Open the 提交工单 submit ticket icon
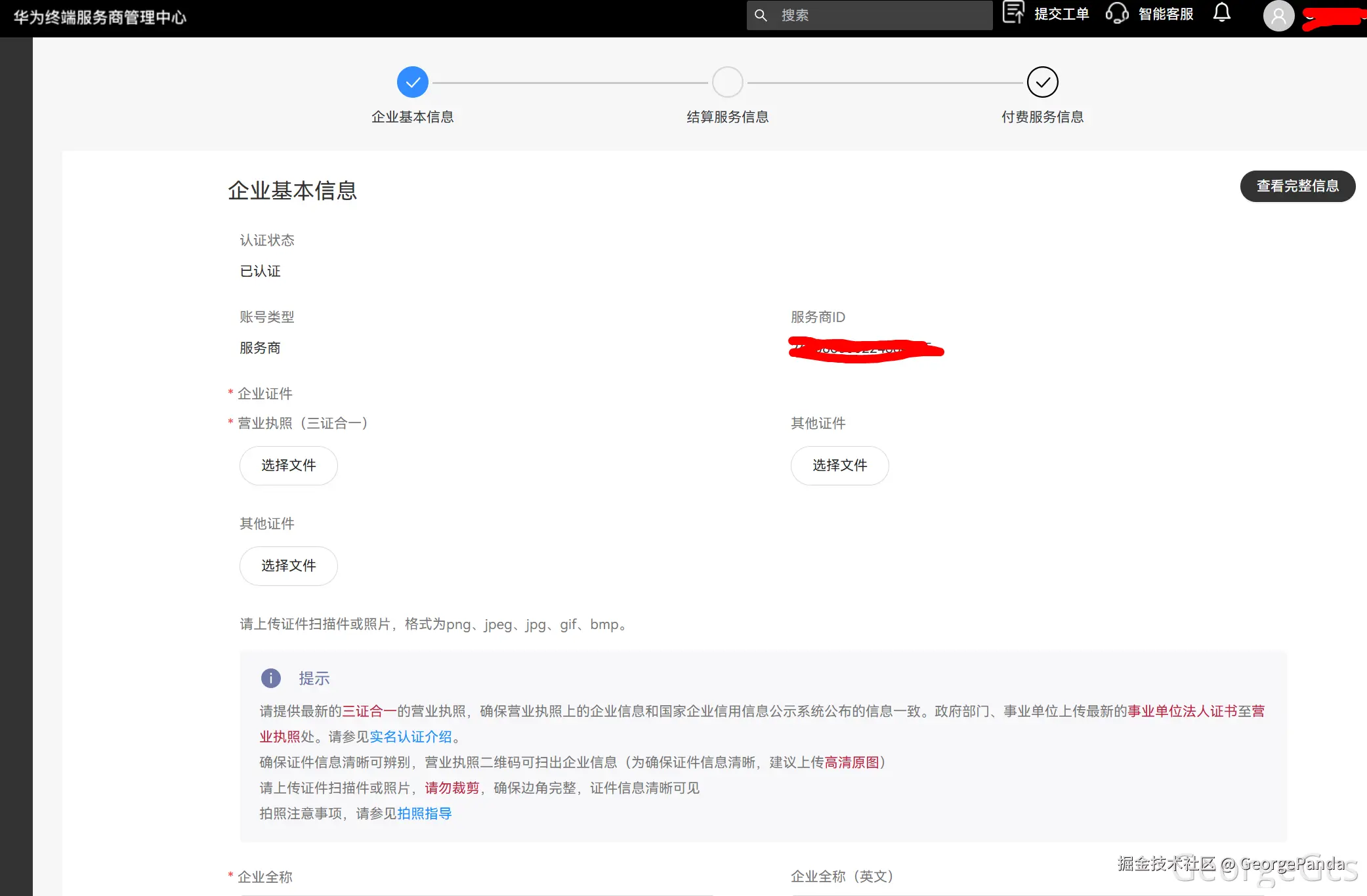This screenshot has width=1367, height=896. click(x=1013, y=12)
